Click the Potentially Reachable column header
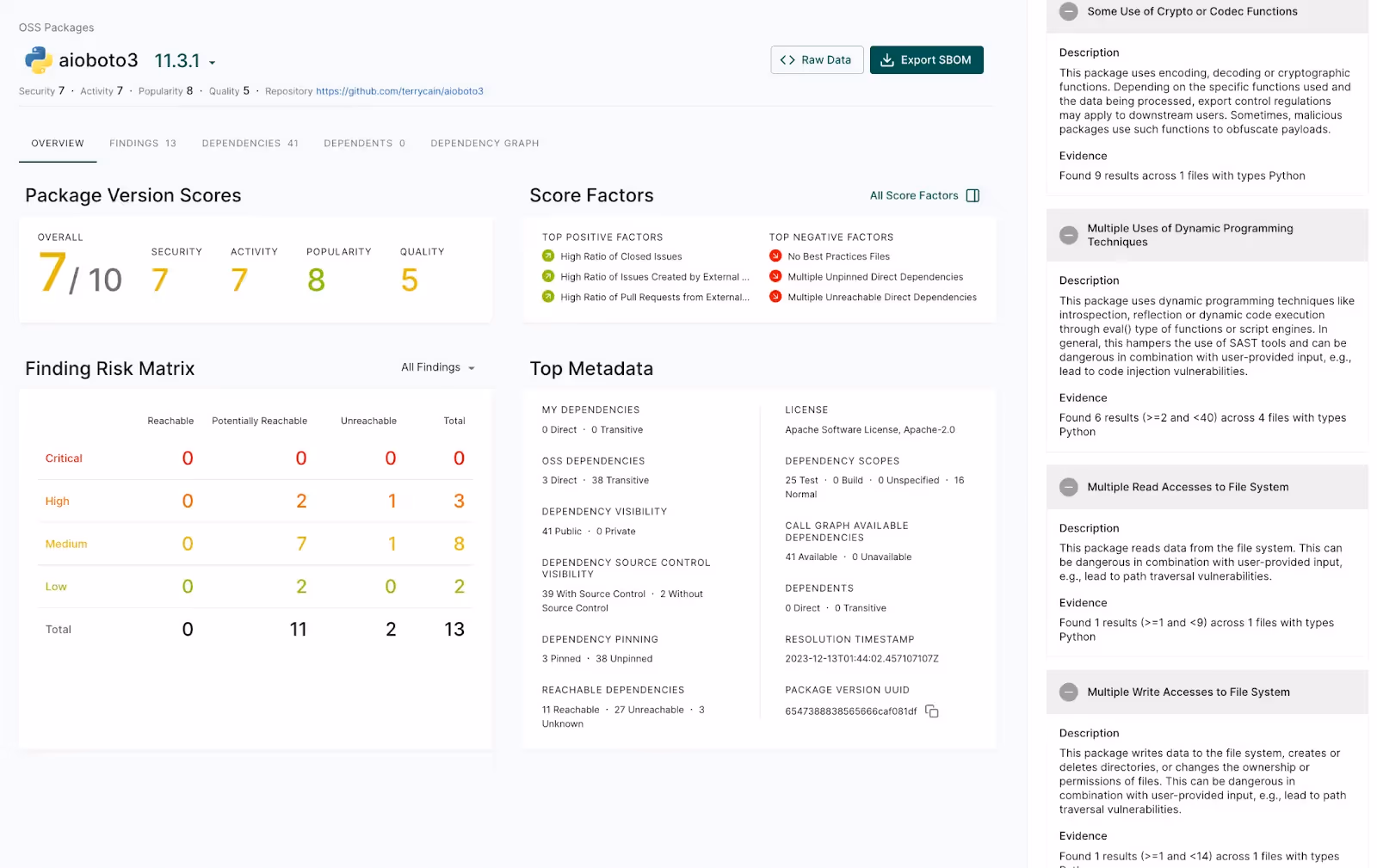 pyautogui.click(x=260, y=421)
